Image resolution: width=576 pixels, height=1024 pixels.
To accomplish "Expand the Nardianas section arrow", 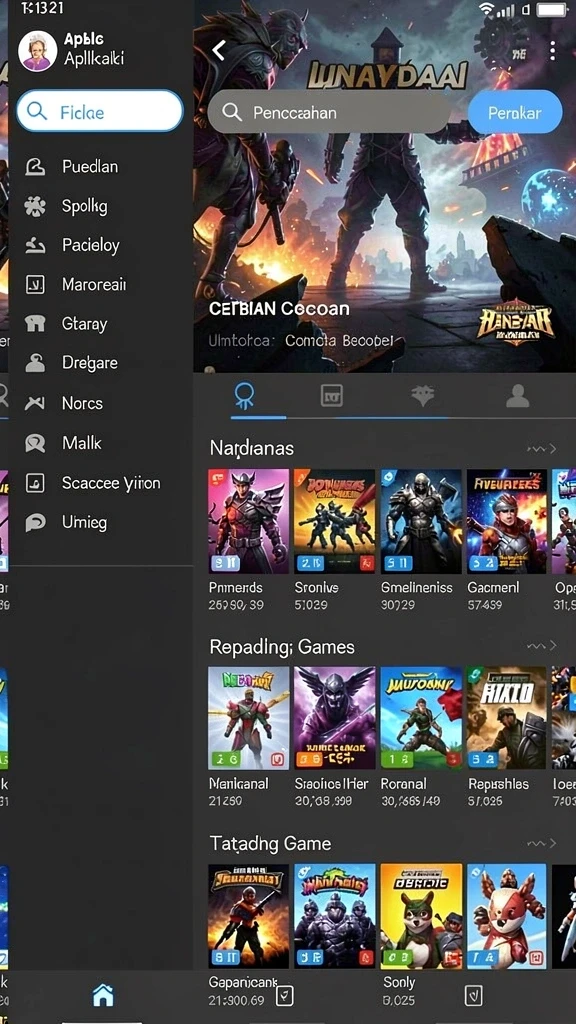I will [541, 449].
